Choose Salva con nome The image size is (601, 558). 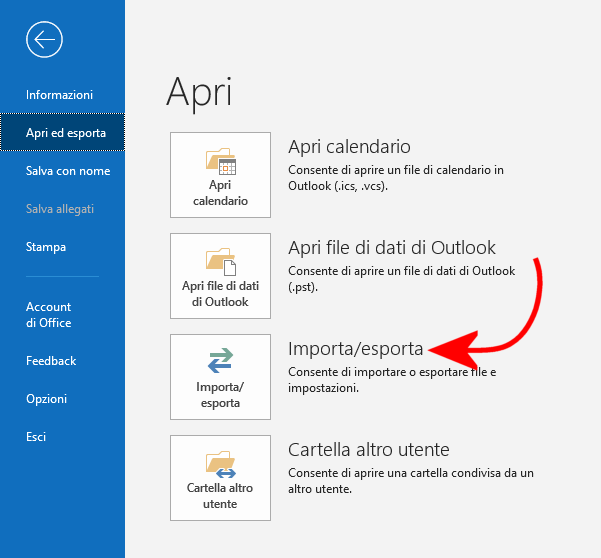[68, 171]
